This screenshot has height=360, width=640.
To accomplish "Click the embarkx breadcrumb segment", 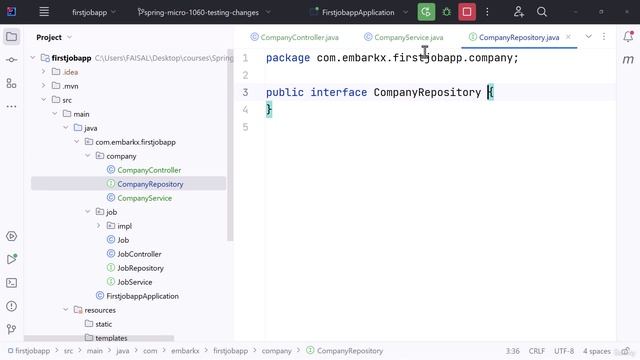I will pos(185,351).
